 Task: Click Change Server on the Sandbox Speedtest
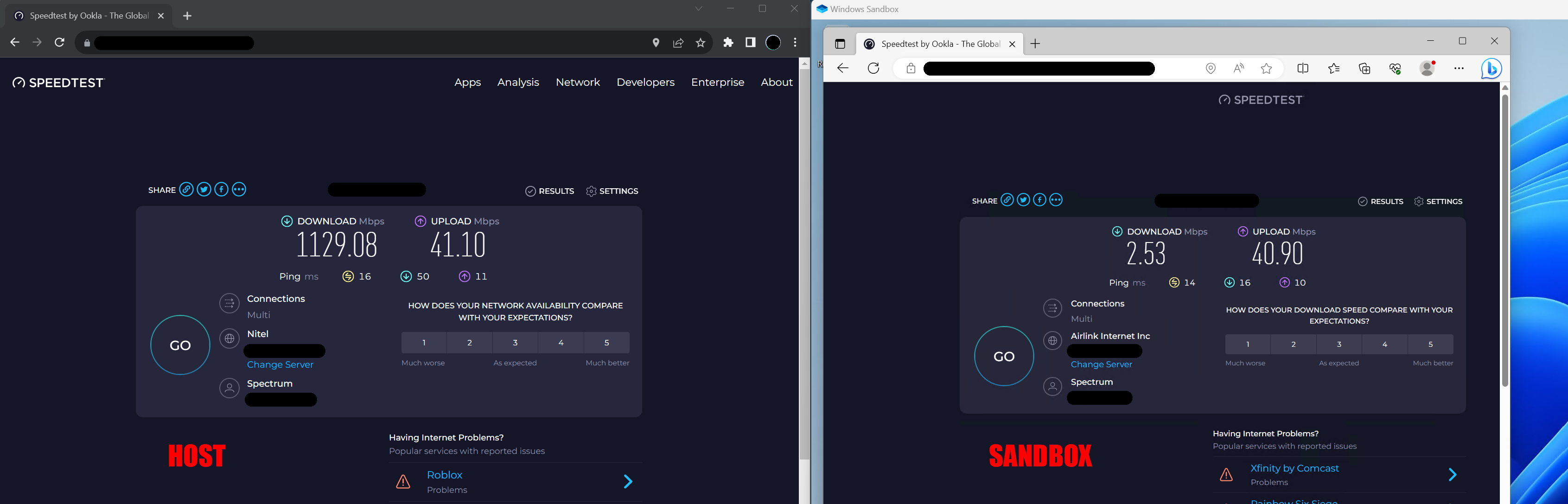1102,364
